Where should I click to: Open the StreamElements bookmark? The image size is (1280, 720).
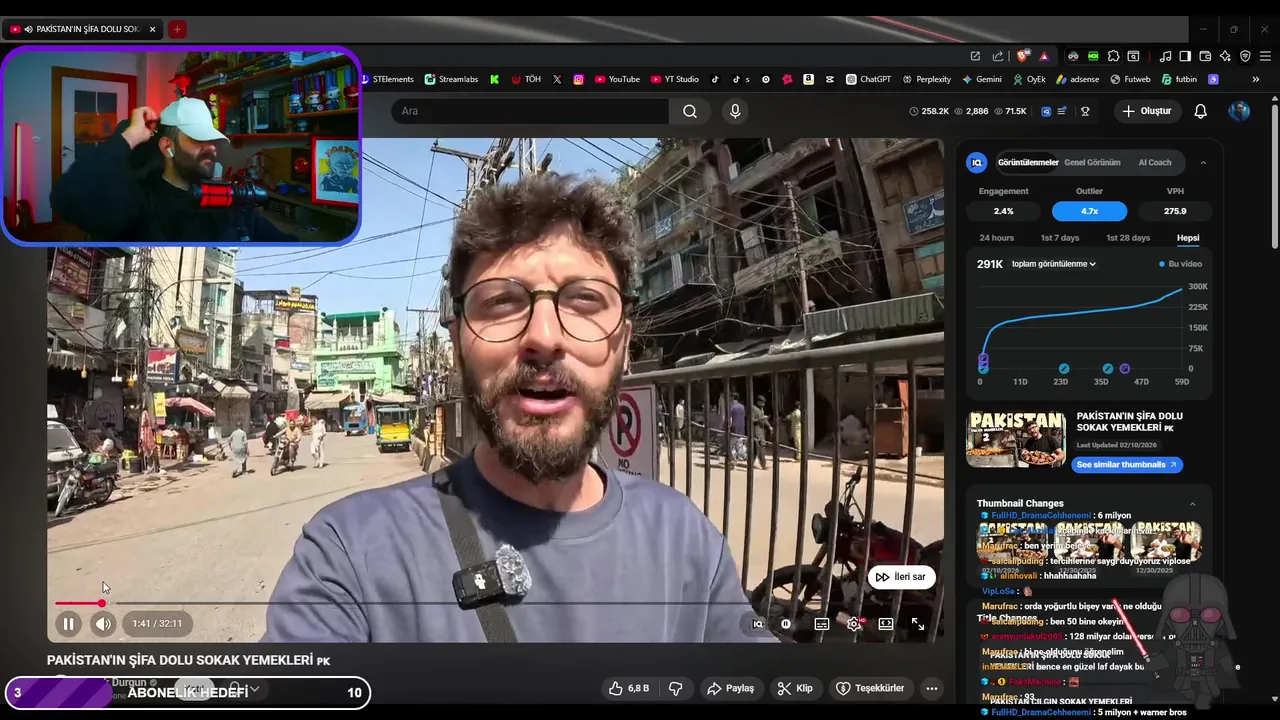386,79
